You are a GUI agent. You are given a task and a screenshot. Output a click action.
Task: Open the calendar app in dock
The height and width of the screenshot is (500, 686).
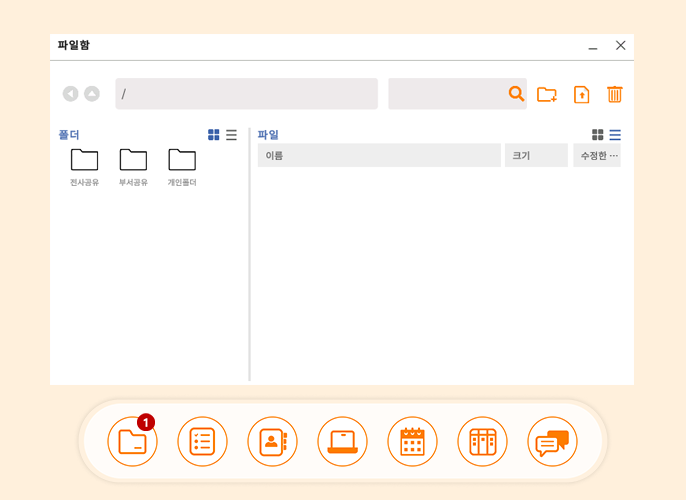click(x=412, y=441)
